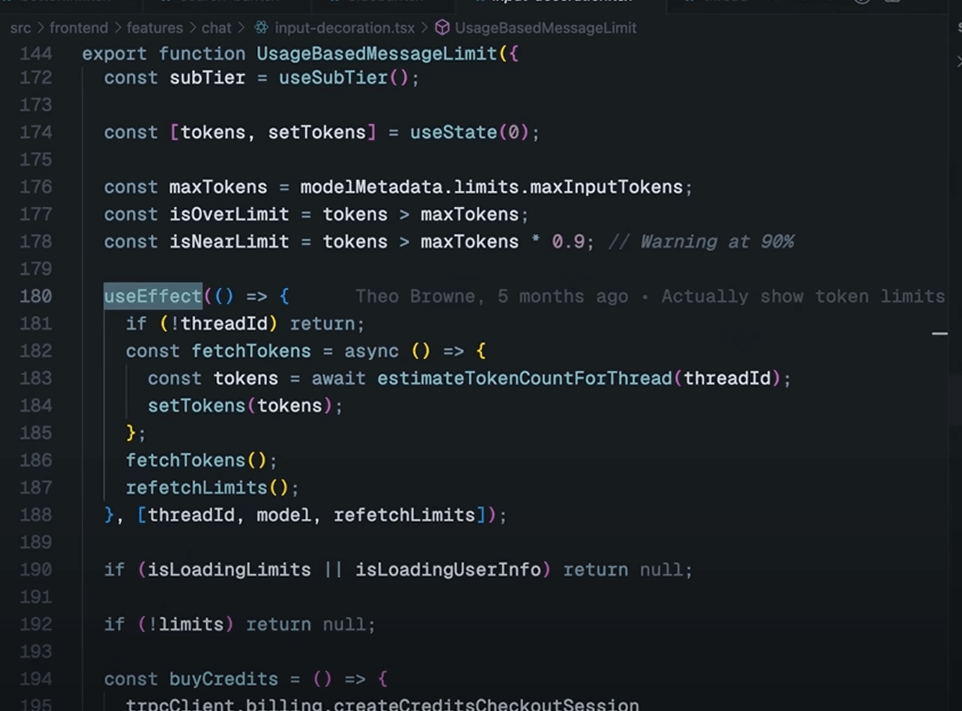The height and width of the screenshot is (711, 962).
Task: Open the chat breadcrumb dropdown
Action: coord(216,28)
